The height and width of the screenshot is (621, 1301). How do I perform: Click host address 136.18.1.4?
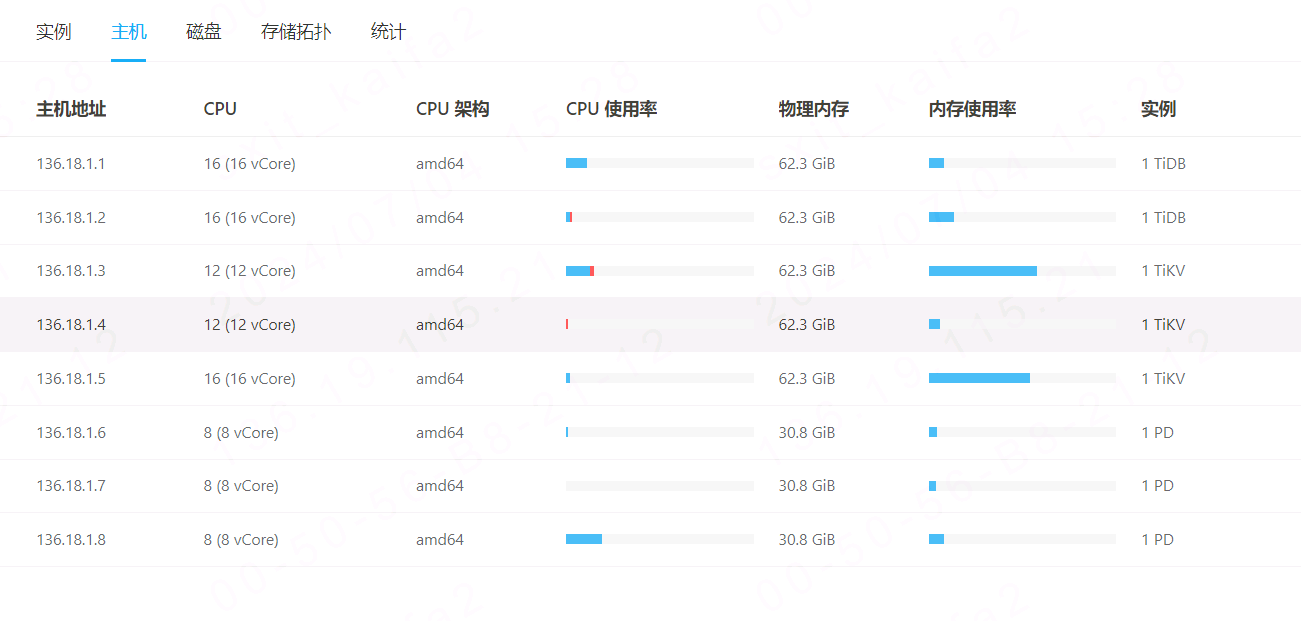71,325
